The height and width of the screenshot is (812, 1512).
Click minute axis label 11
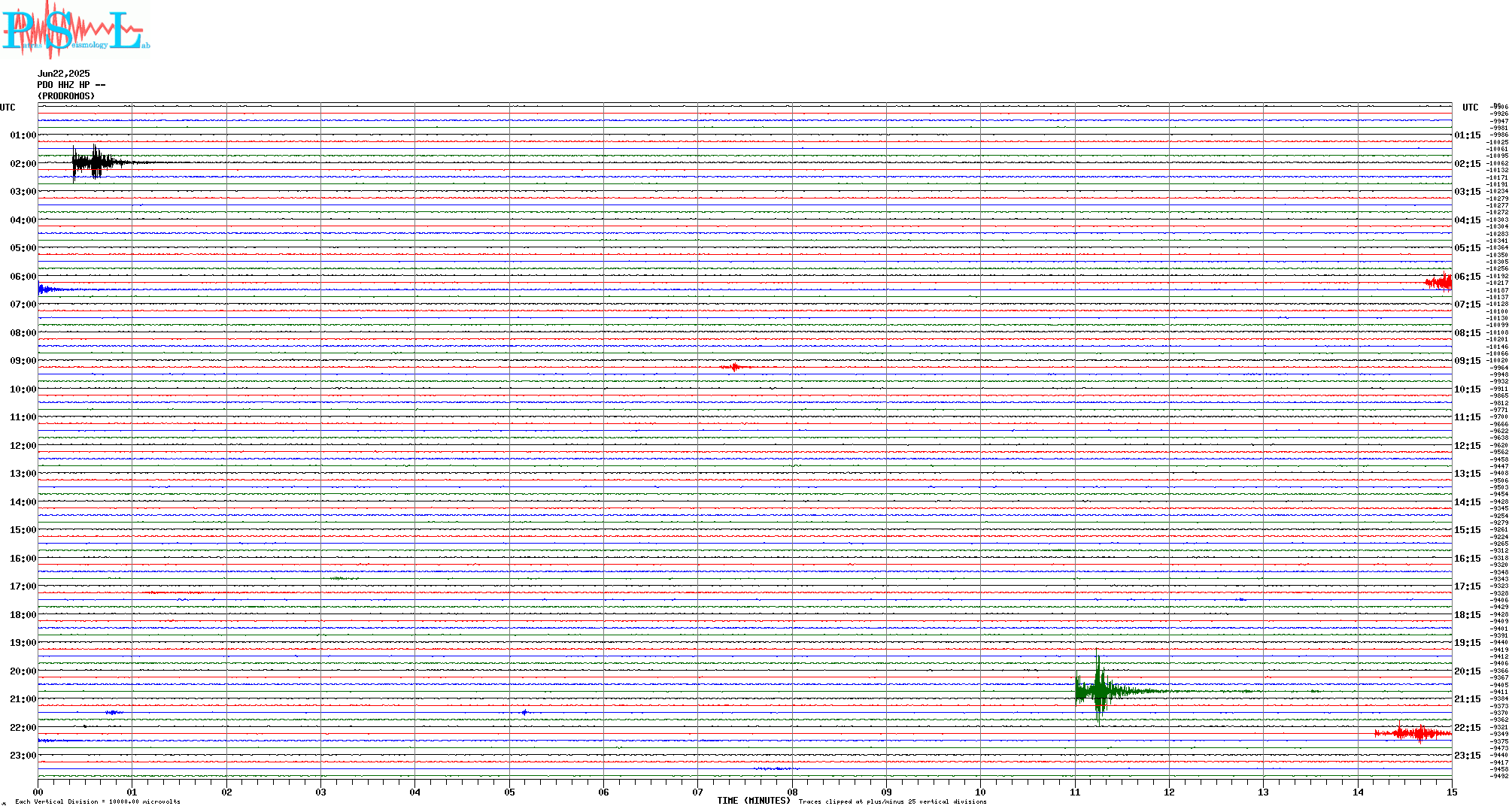pos(1075,792)
